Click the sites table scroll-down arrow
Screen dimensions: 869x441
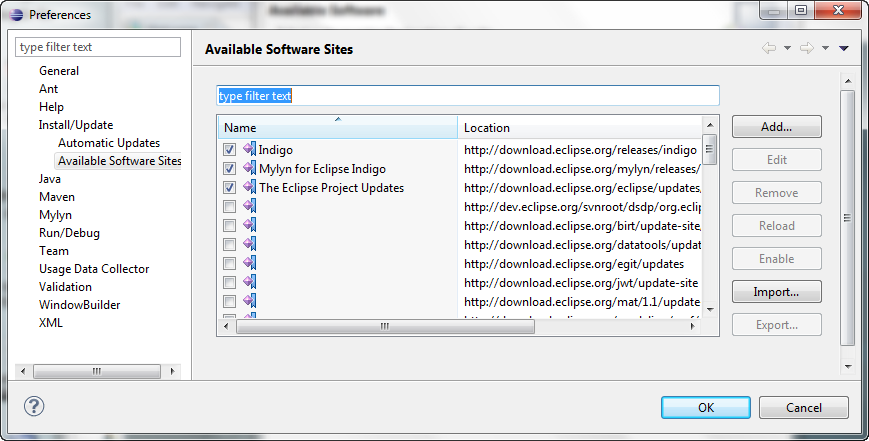(710, 310)
